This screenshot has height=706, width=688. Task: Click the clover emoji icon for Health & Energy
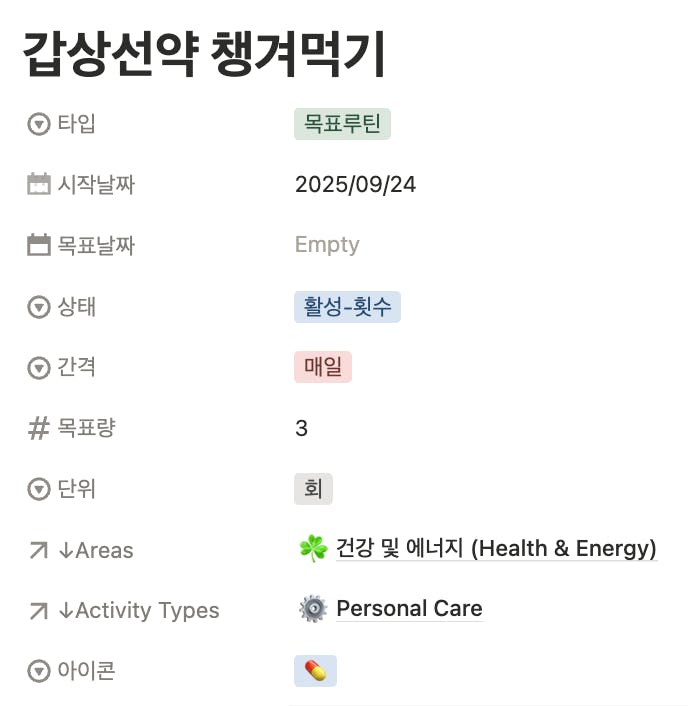coord(313,548)
